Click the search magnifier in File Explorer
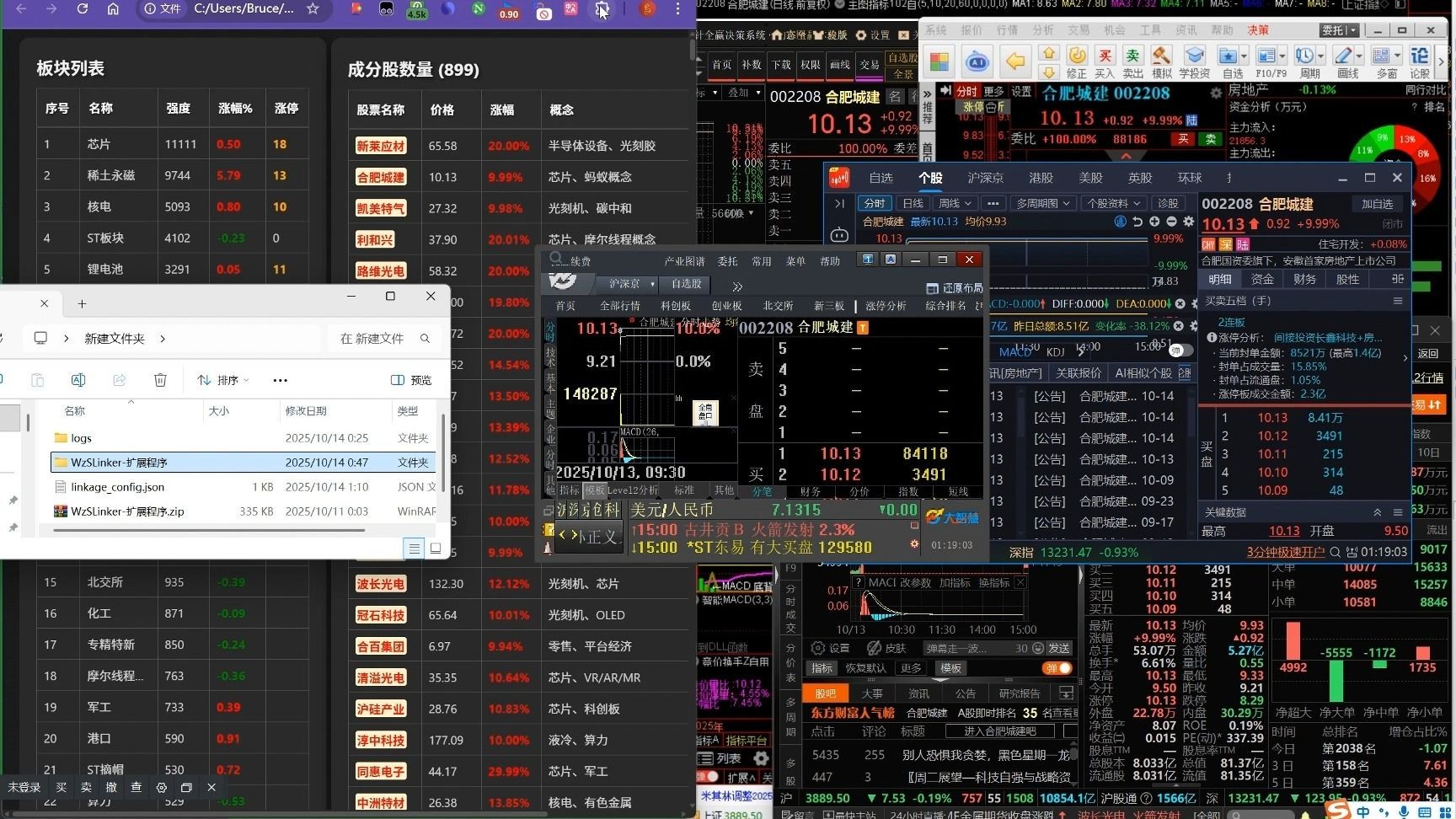Screen dimensions: 1456x819 point(426,338)
